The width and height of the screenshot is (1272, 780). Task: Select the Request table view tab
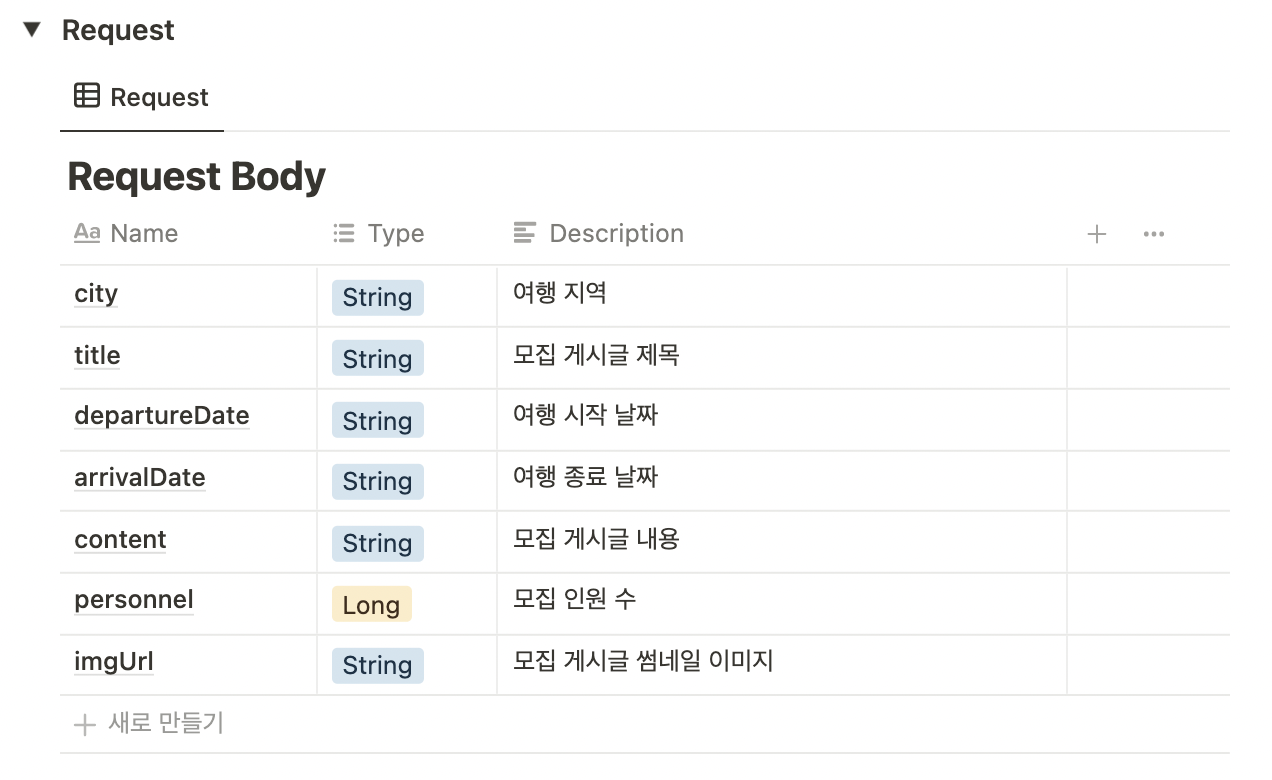click(x=141, y=97)
